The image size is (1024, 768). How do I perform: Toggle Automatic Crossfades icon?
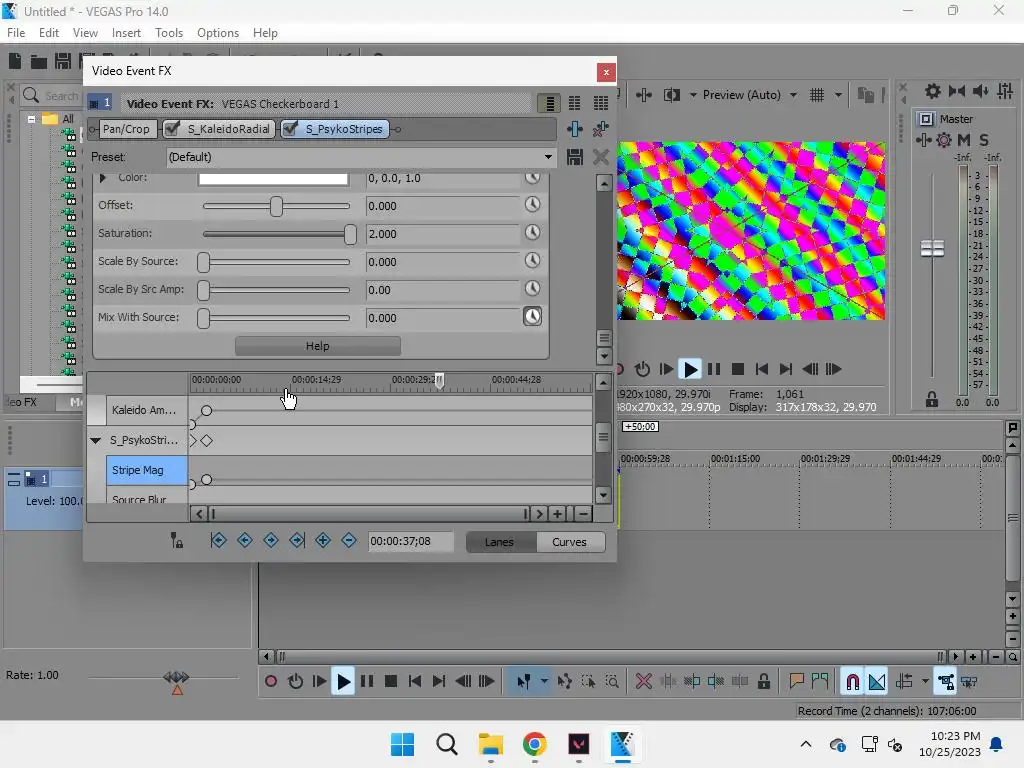877,682
